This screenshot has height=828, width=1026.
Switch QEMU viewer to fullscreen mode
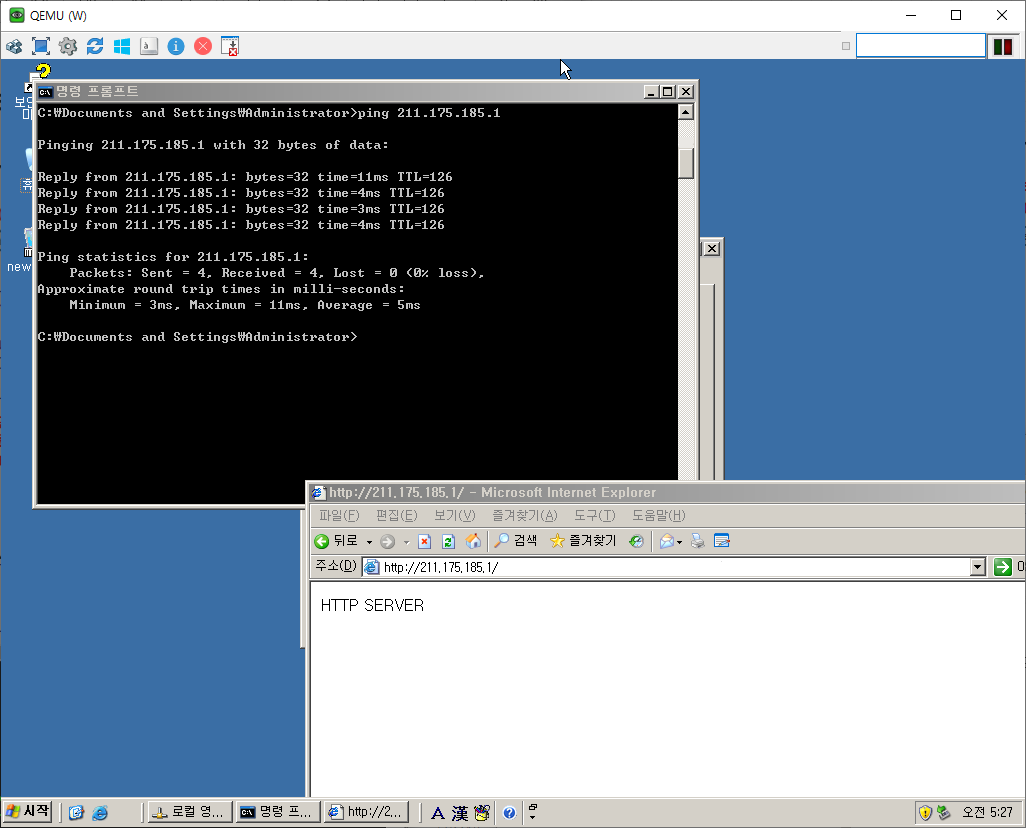(x=41, y=46)
